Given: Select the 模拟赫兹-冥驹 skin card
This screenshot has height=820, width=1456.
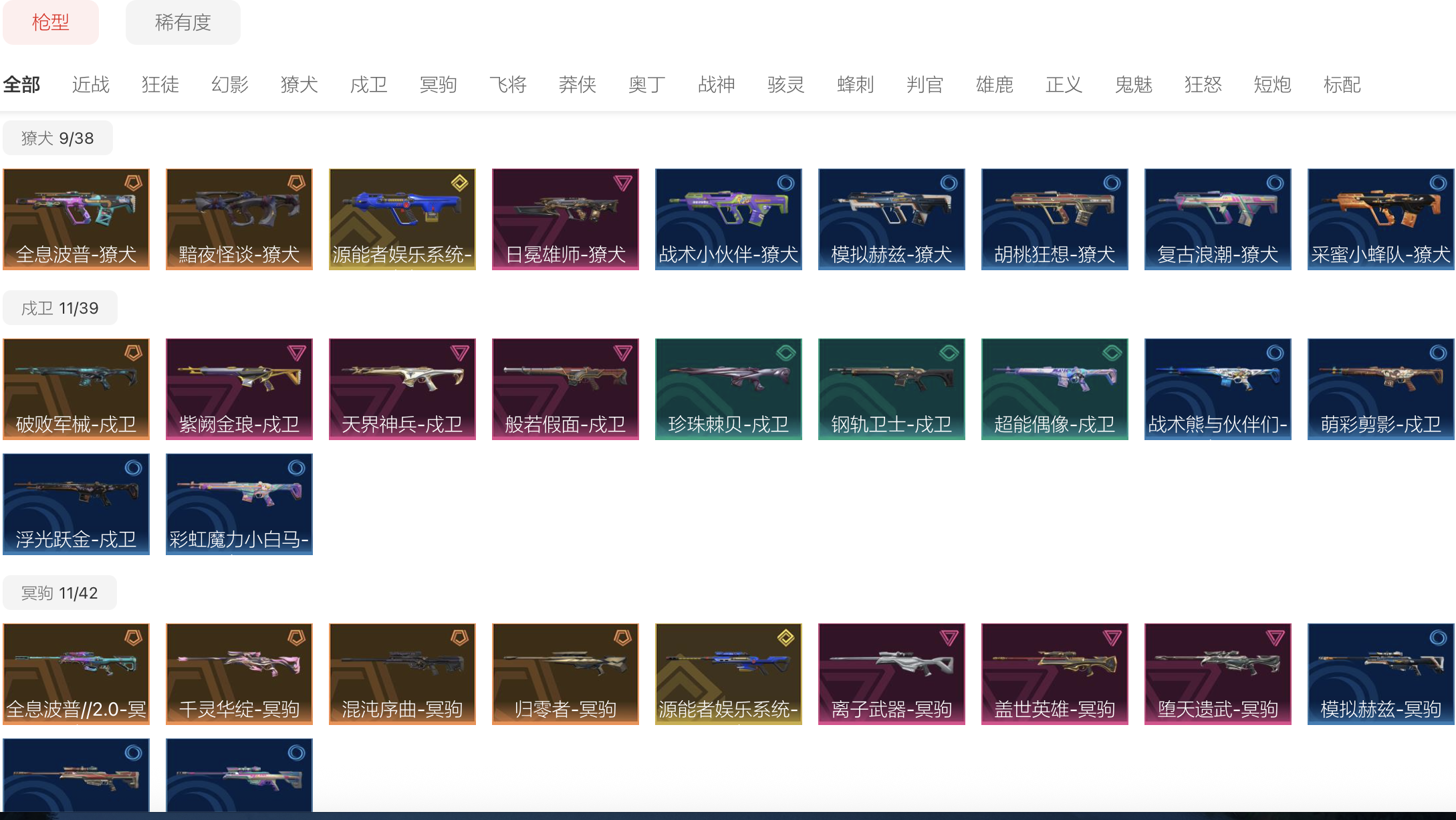Looking at the screenshot, I should tap(1381, 674).
